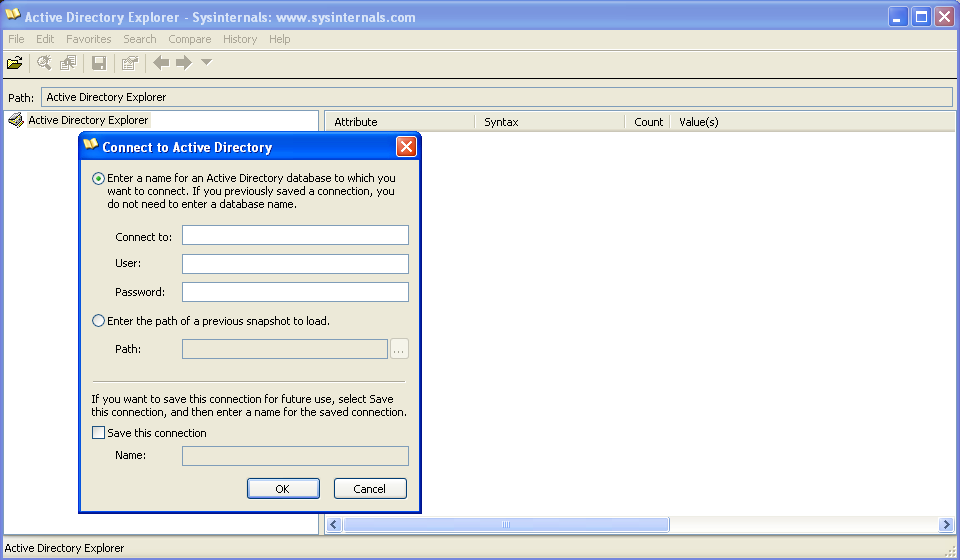Click the horizontal scrollbar thumb
The height and width of the screenshot is (560, 960).
pyautogui.click(x=506, y=525)
